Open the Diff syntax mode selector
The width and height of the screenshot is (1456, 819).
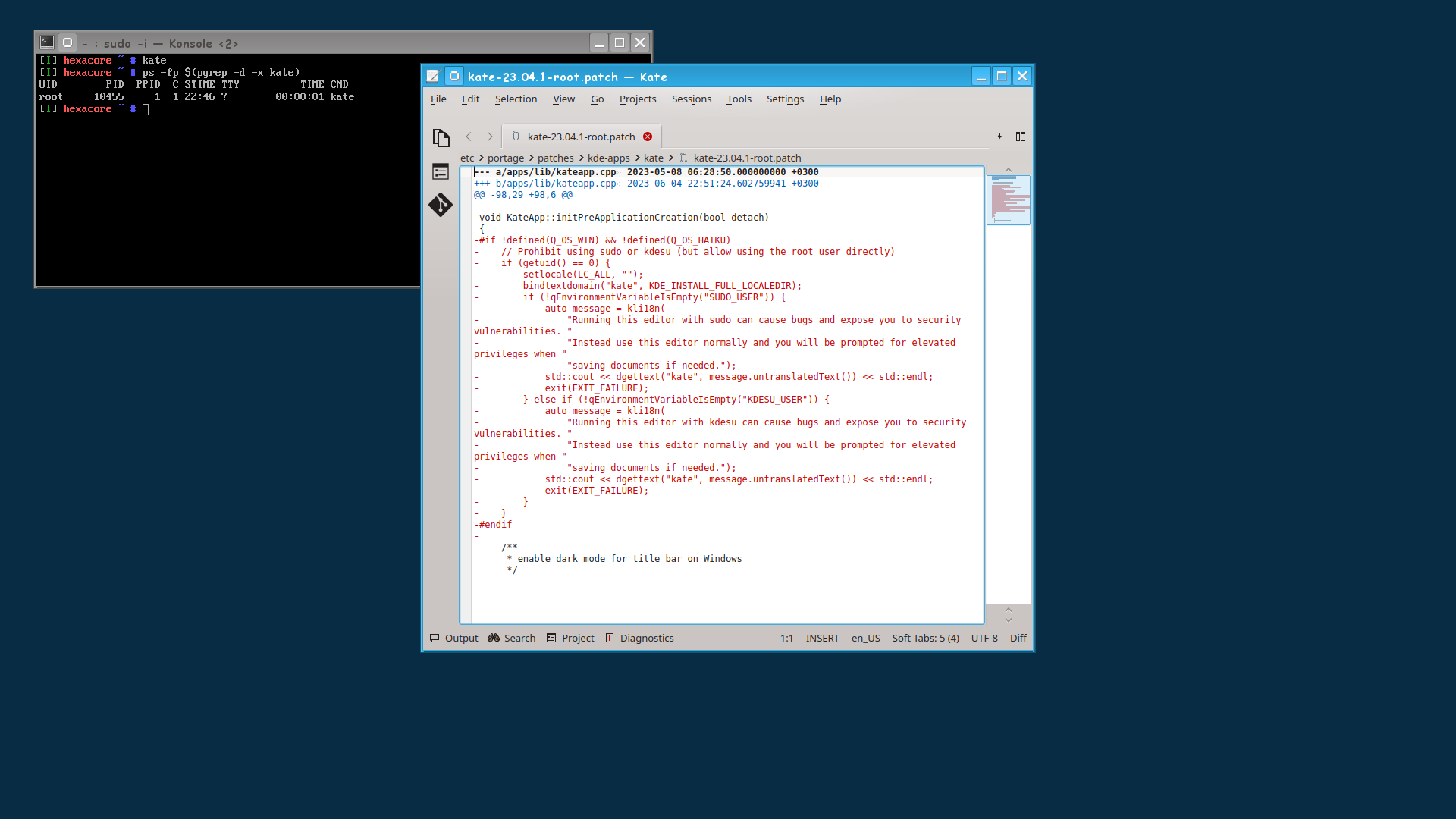[1018, 638]
